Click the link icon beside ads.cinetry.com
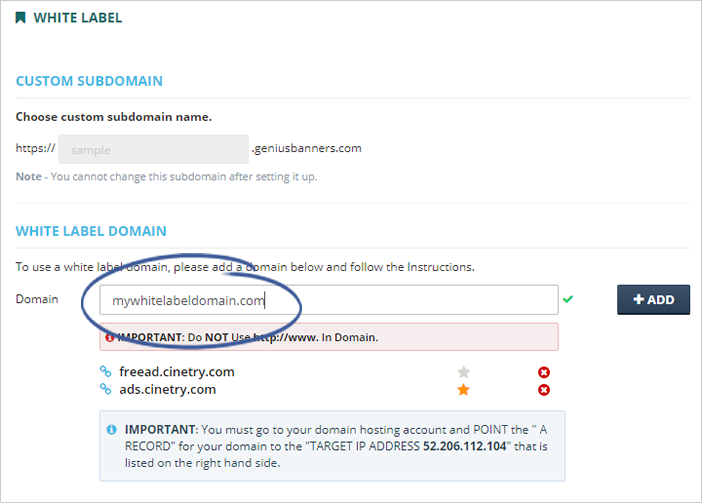This screenshot has height=503, width=702. click(x=105, y=390)
